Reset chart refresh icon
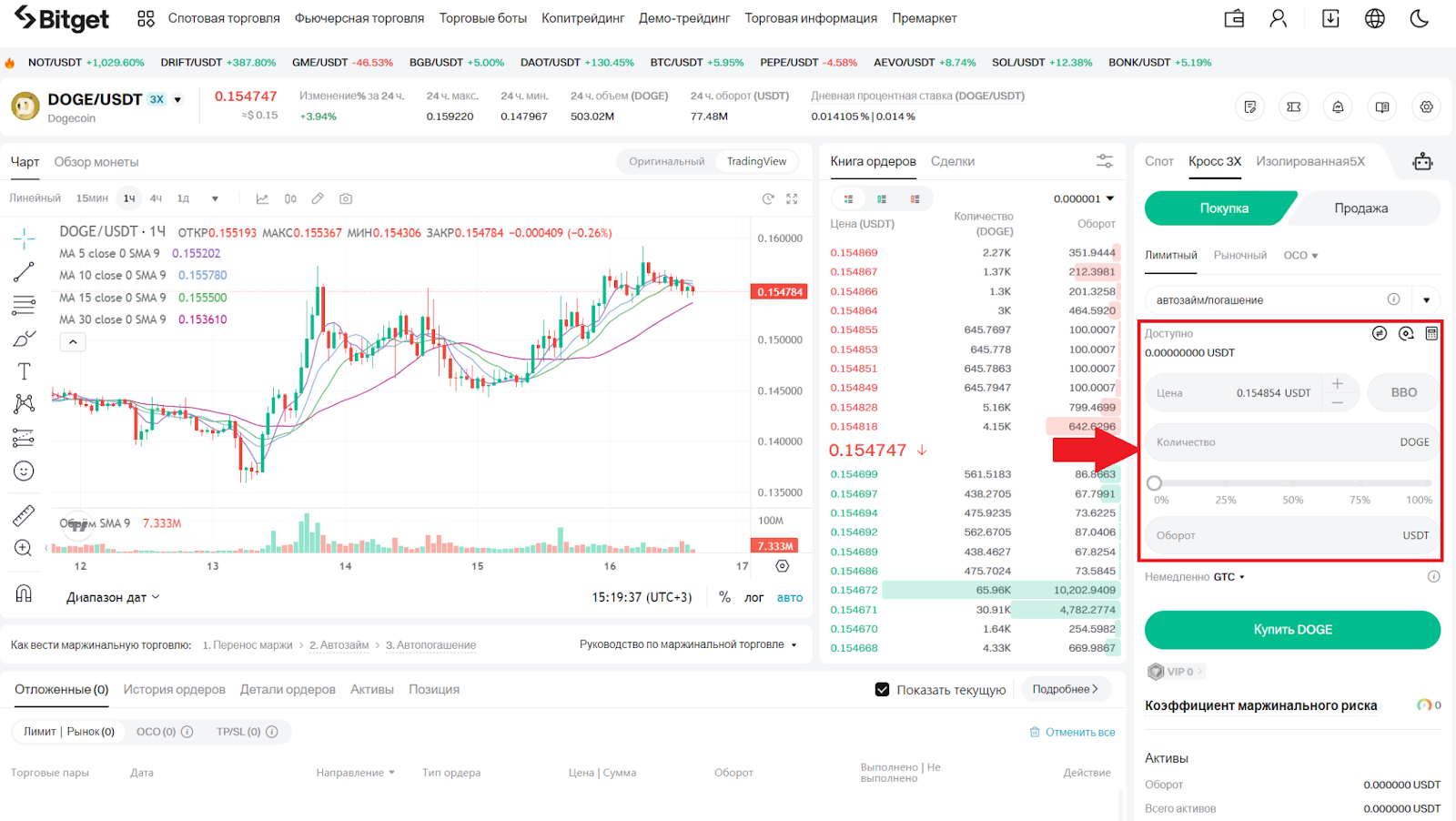 [768, 198]
